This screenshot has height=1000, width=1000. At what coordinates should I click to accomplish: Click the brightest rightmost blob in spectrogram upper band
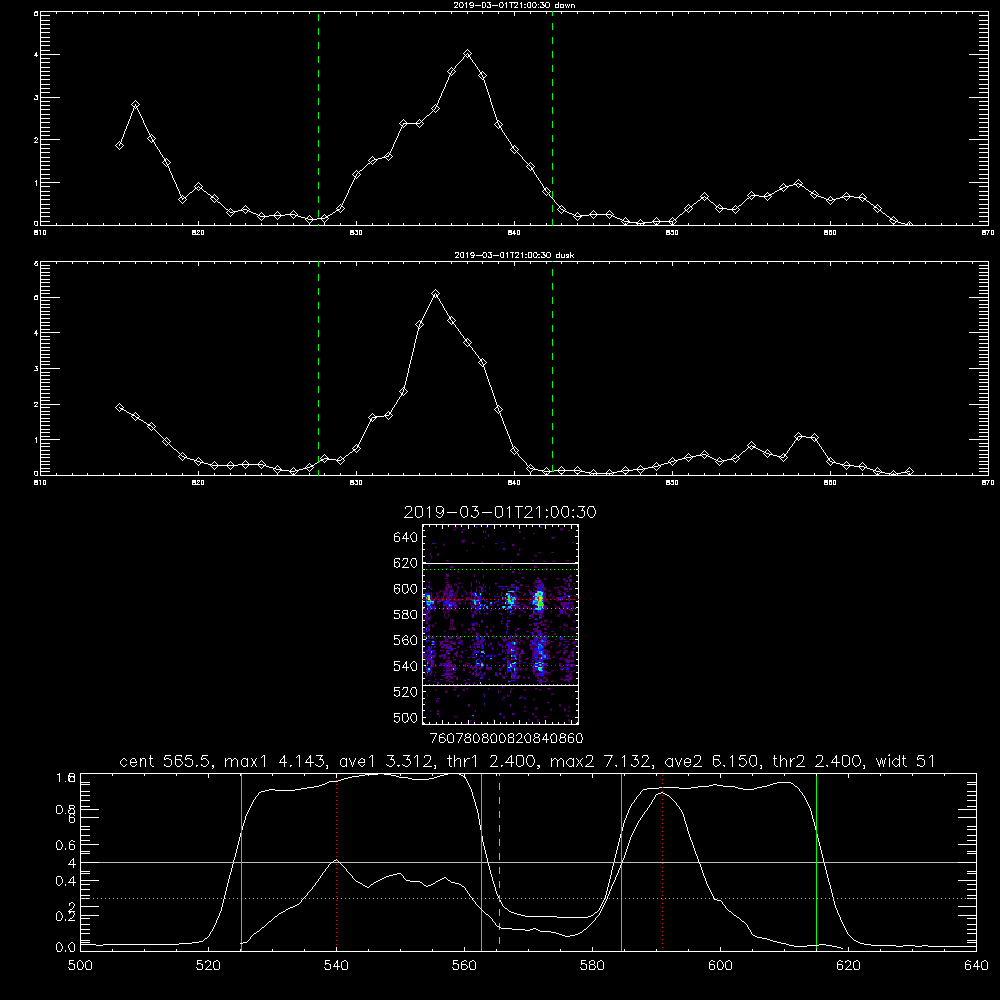[540, 599]
